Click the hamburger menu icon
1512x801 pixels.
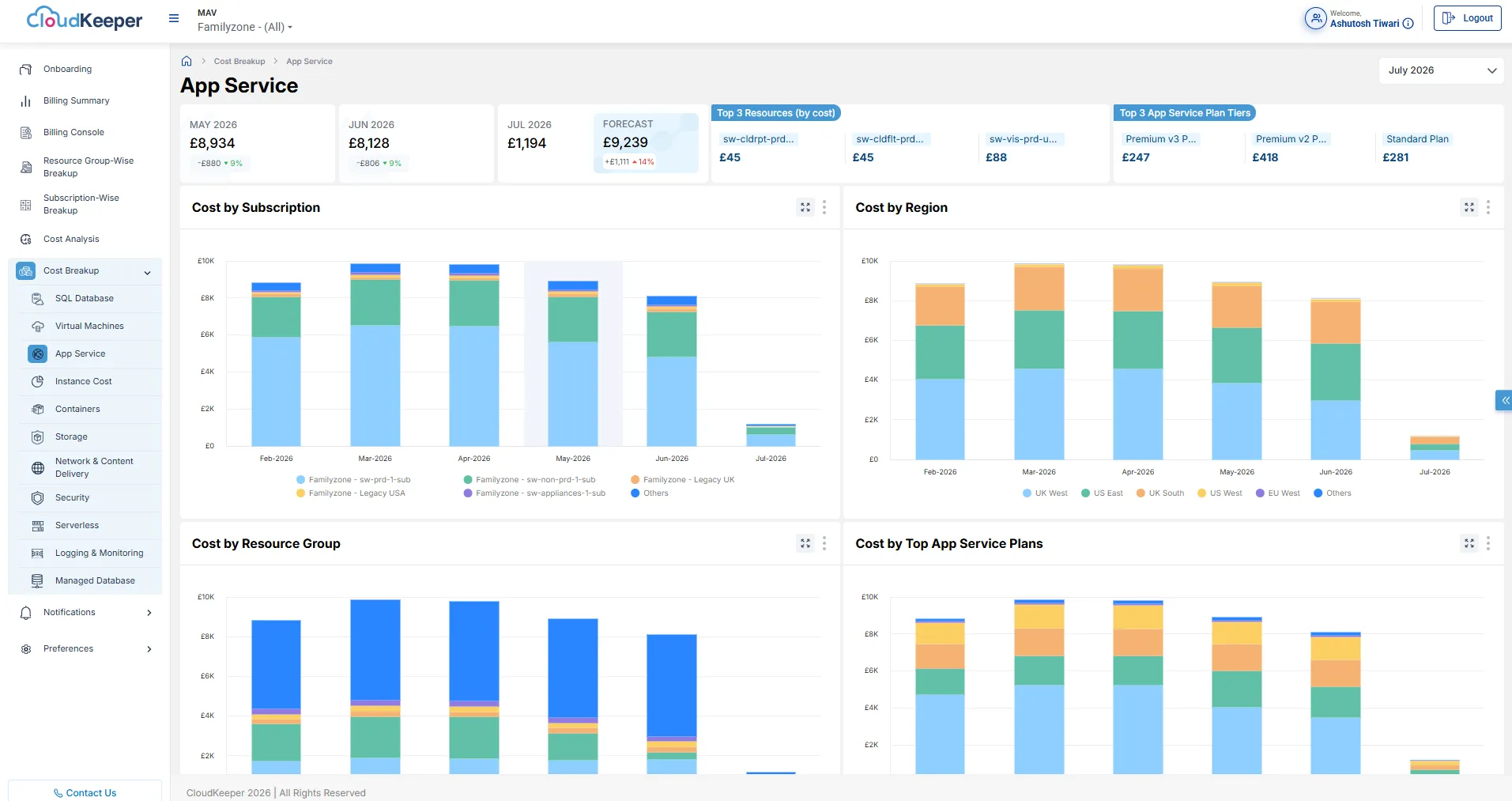174,18
